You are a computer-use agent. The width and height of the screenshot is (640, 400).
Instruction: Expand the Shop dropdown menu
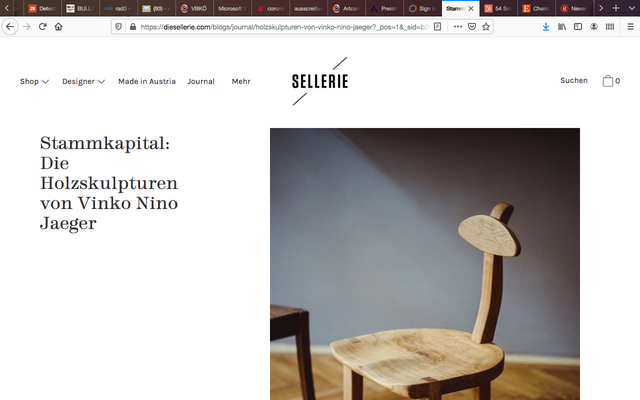(x=34, y=81)
